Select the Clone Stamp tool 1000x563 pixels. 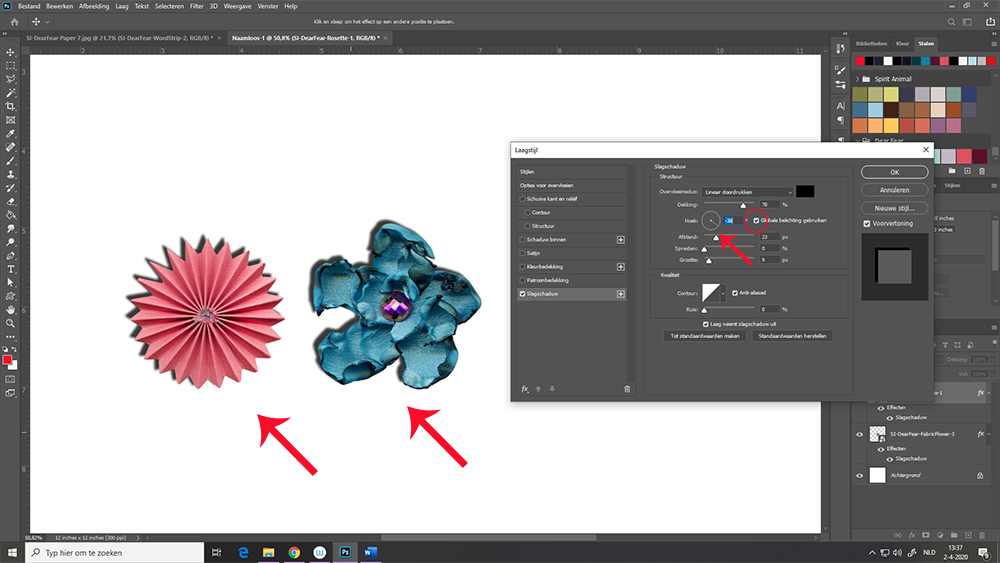pos(10,174)
